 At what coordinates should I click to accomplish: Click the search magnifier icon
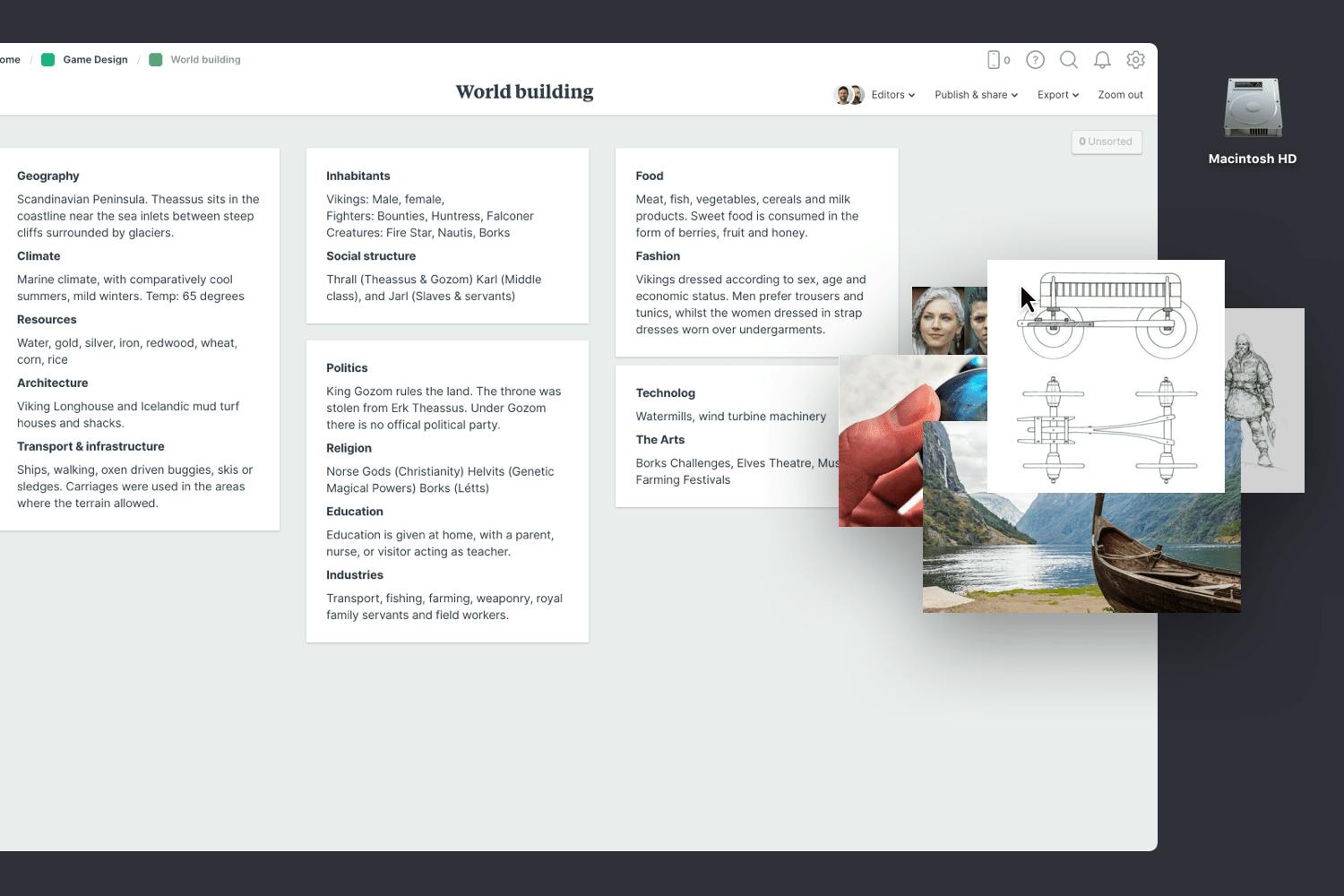click(1069, 59)
